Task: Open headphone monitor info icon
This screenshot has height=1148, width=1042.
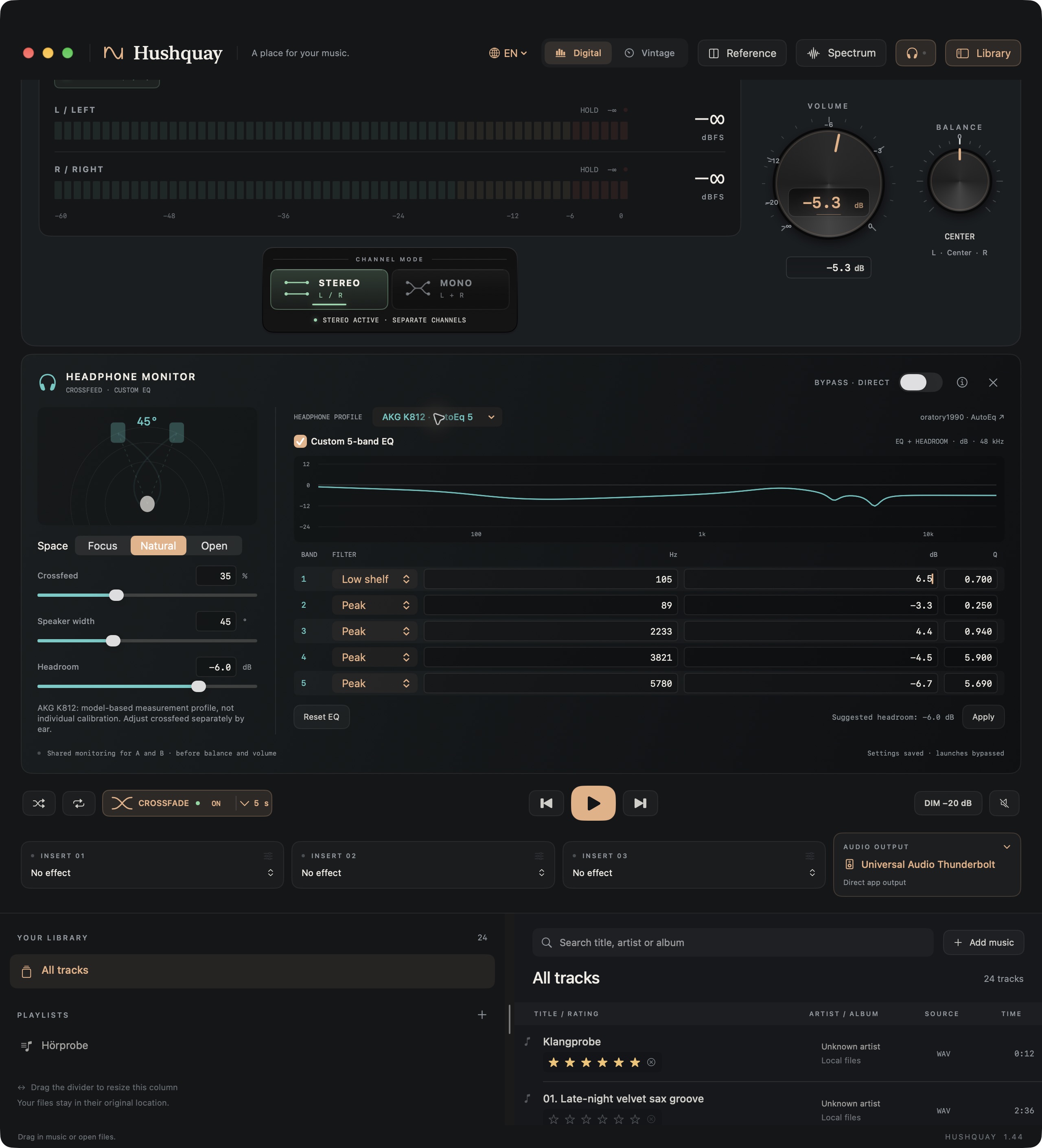Action: pos(962,382)
